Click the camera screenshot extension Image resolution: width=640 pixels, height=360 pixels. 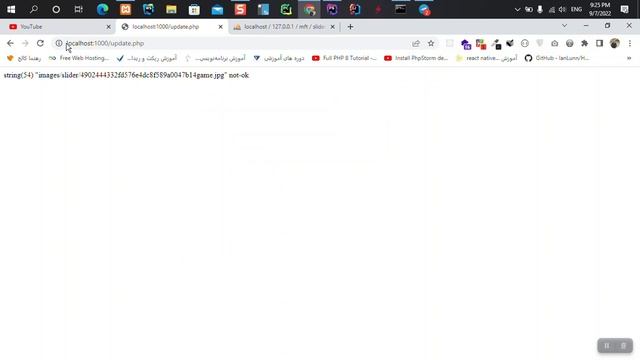pos(554,43)
